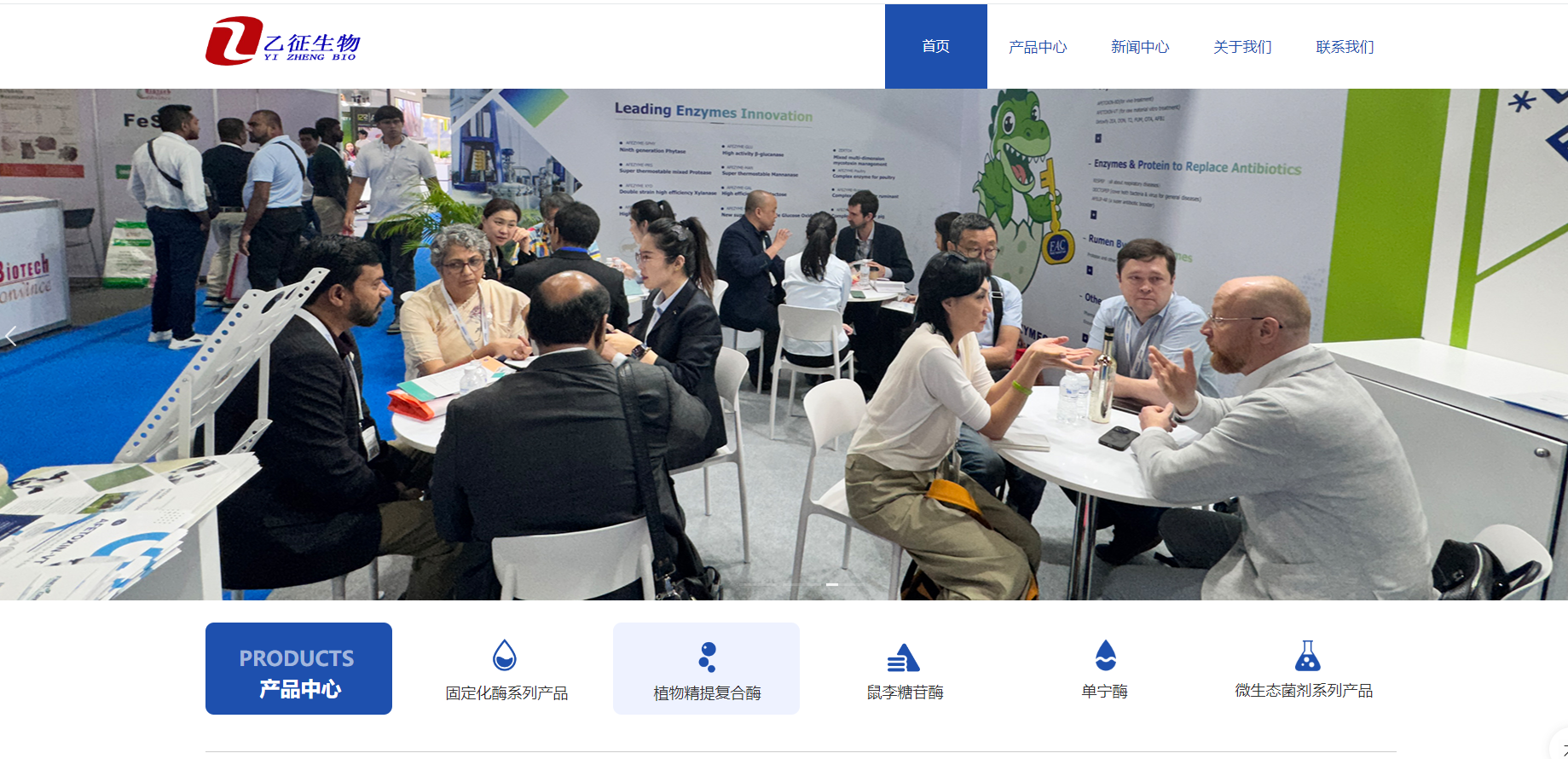The width and height of the screenshot is (1568, 759).
Task: Click the bubbles icon above 植物精提复合酶
Action: pyautogui.click(x=707, y=657)
